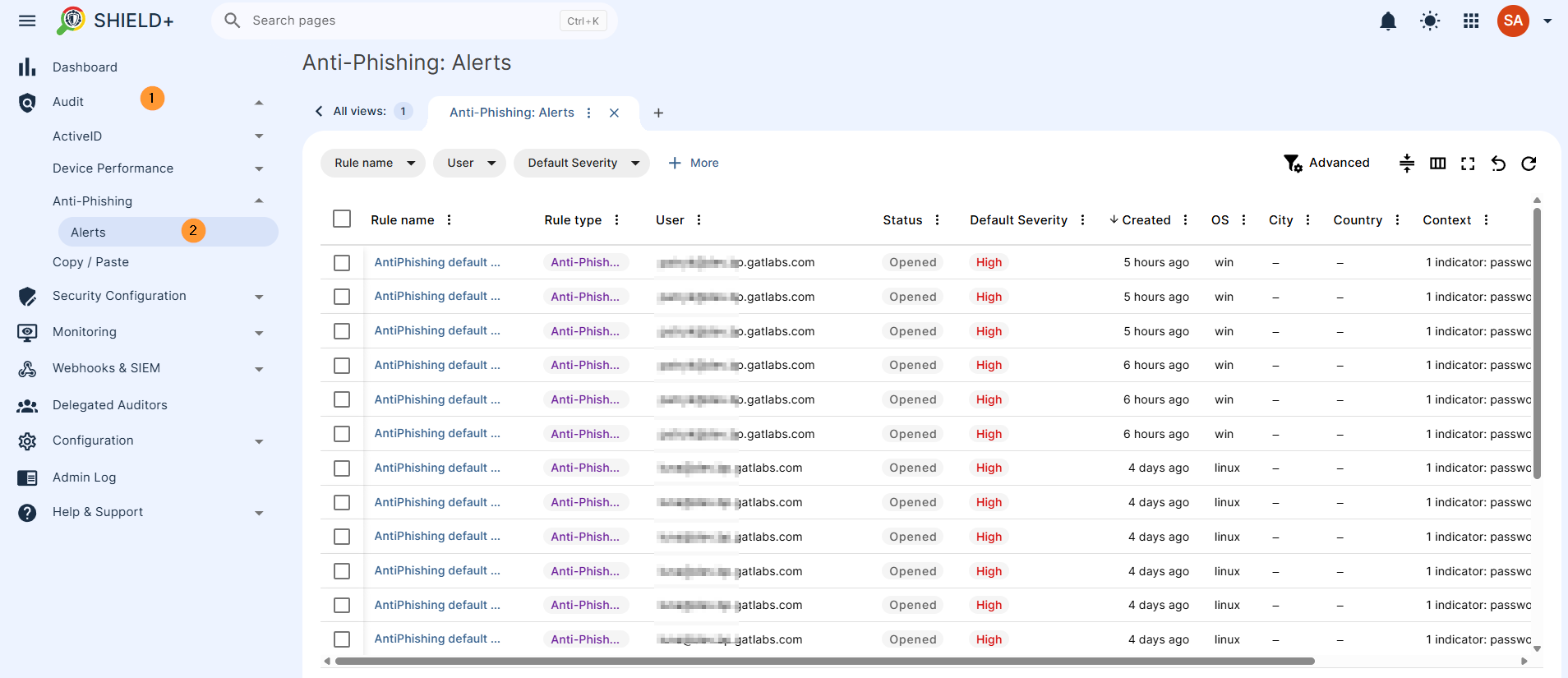Change row density with the compress icon
The width and height of the screenshot is (1568, 678).
(x=1407, y=164)
